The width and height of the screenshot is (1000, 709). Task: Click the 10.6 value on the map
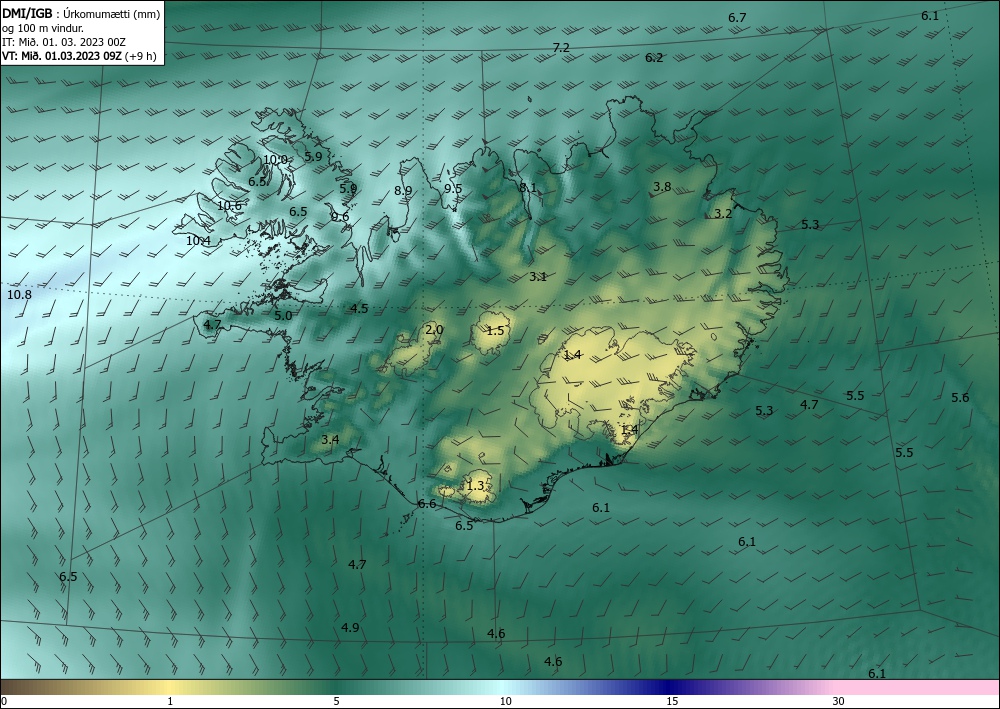(x=230, y=206)
